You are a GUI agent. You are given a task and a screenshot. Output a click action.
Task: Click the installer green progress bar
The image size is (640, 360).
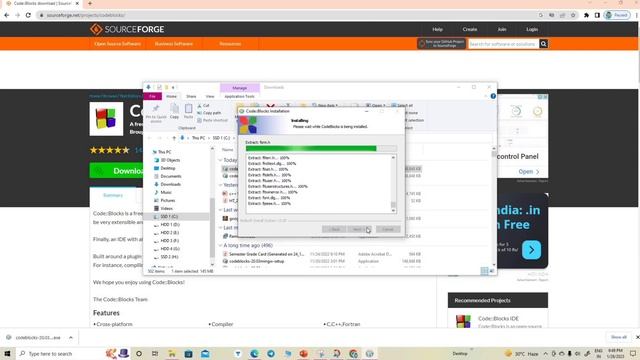point(321,149)
